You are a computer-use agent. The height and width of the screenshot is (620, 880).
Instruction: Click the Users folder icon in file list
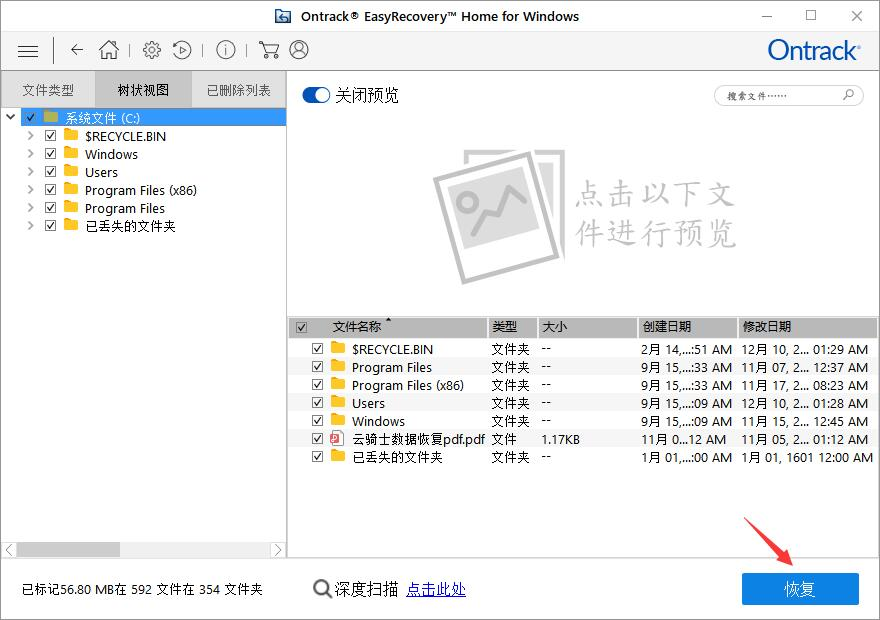click(338, 402)
